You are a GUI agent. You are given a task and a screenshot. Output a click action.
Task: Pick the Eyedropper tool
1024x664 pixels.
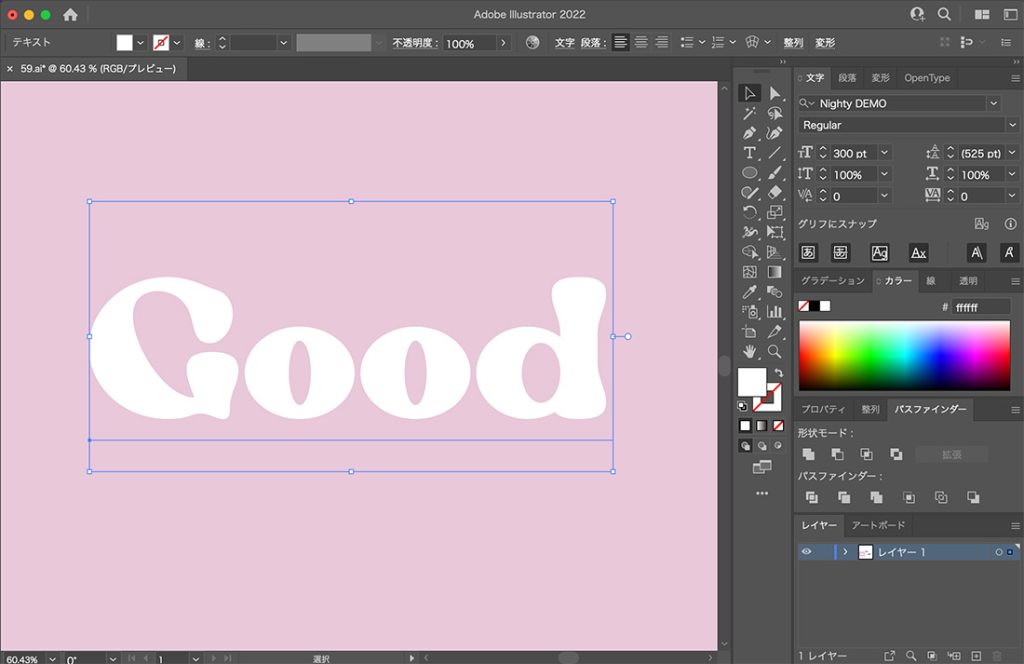[x=749, y=292]
